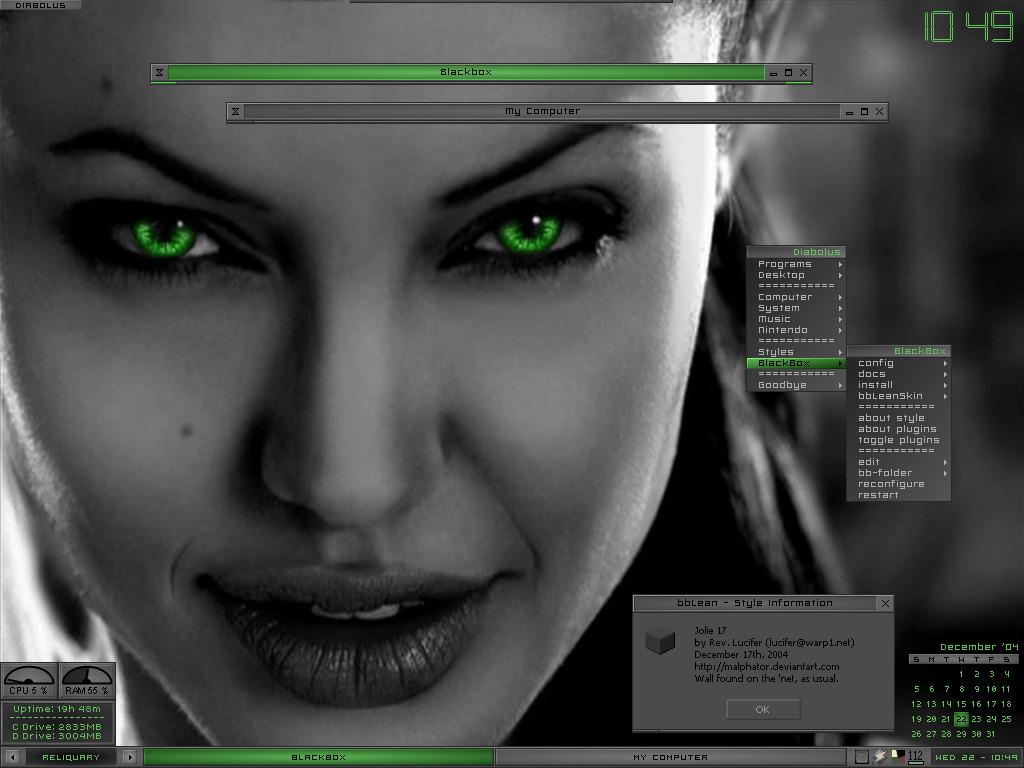
Task: Open the install submenu in BlackBox menu
Action: coord(899,385)
